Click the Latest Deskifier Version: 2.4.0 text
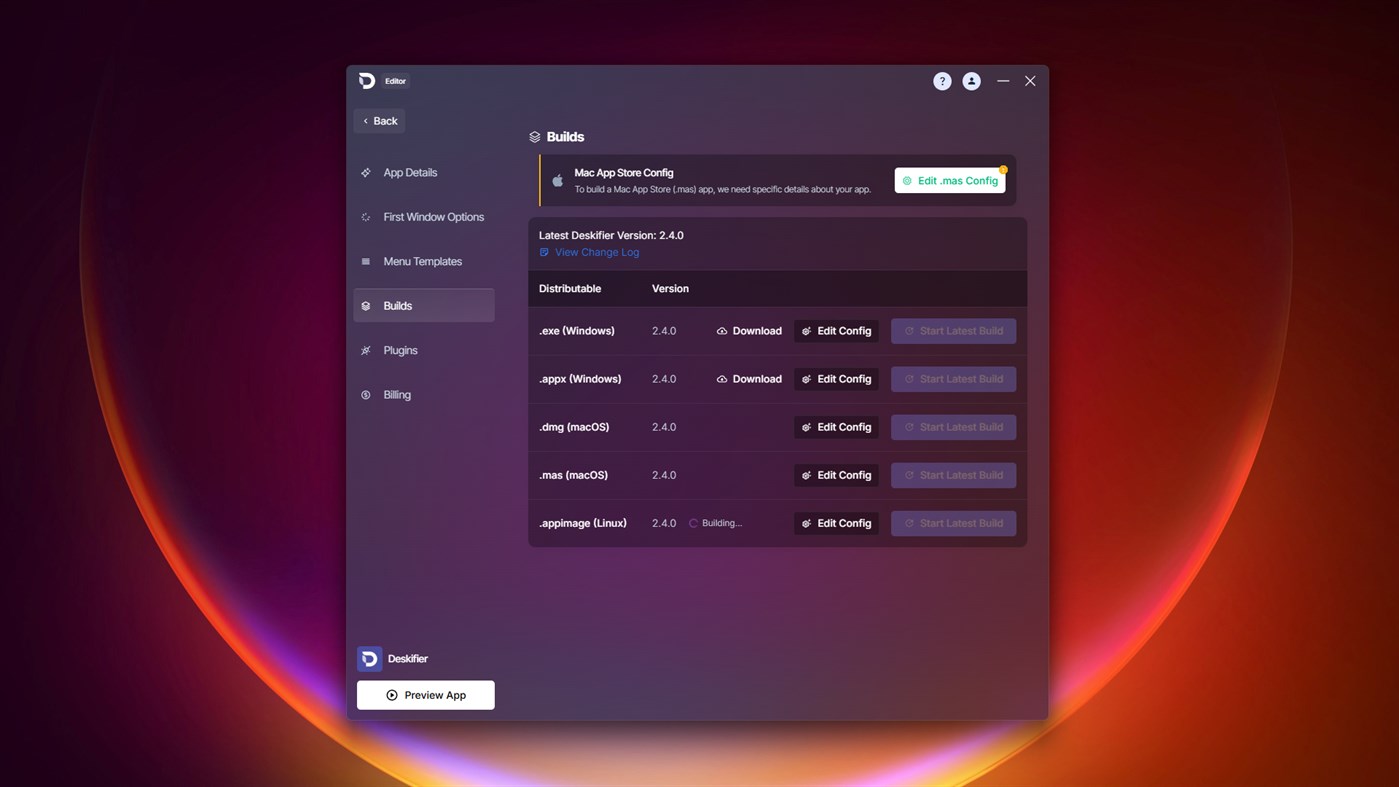The height and width of the screenshot is (787, 1399). coord(611,236)
